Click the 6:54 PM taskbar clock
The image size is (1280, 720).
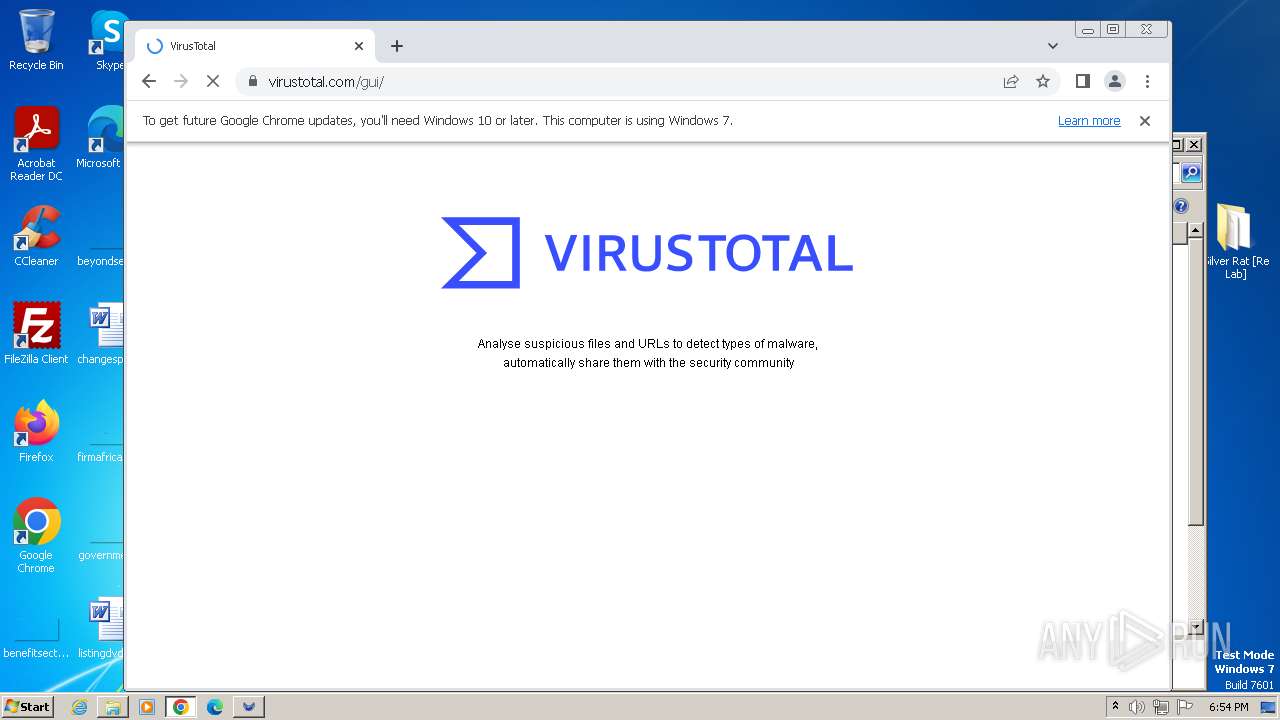(x=1229, y=707)
